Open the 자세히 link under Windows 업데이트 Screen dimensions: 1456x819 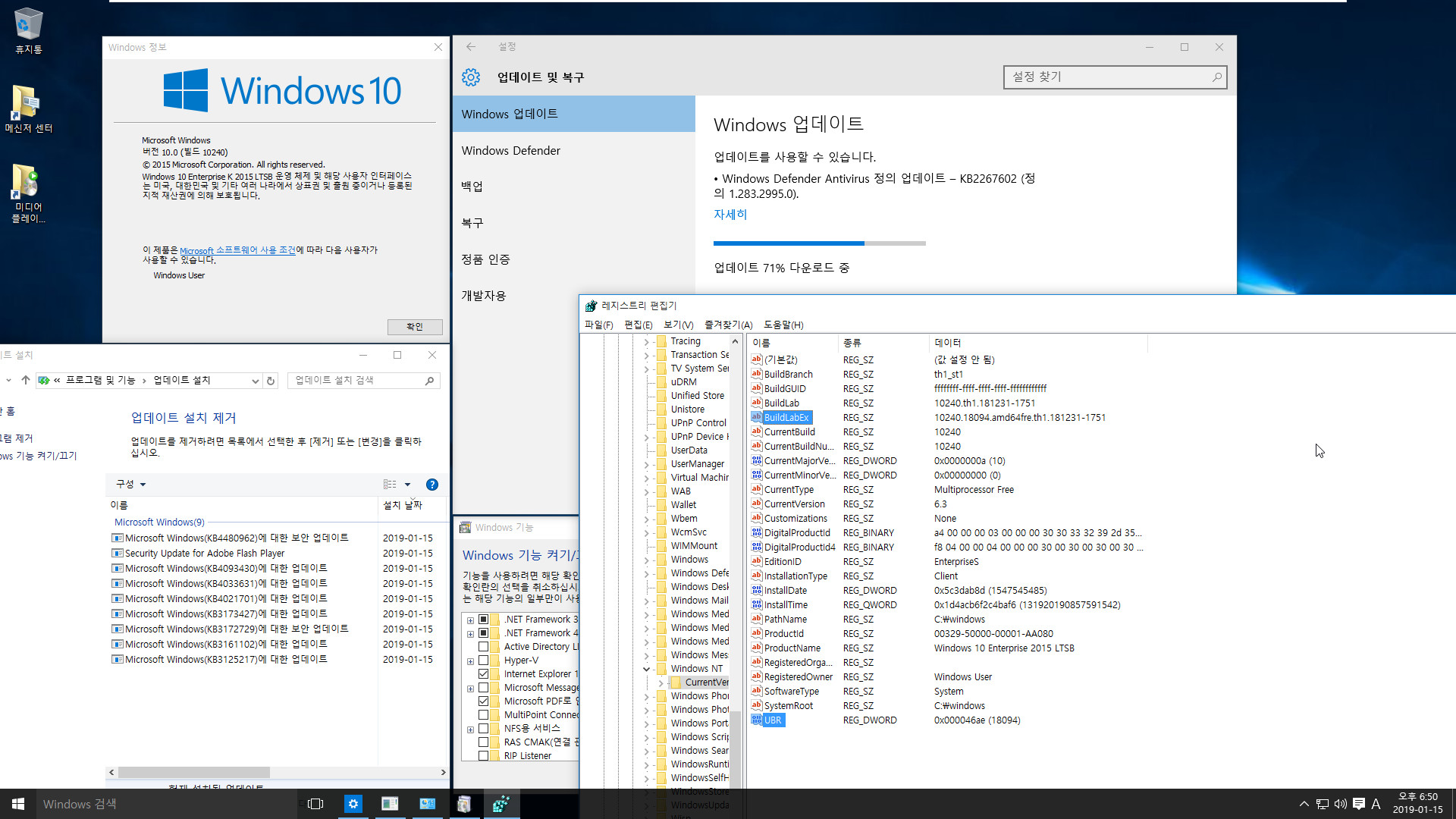(730, 215)
